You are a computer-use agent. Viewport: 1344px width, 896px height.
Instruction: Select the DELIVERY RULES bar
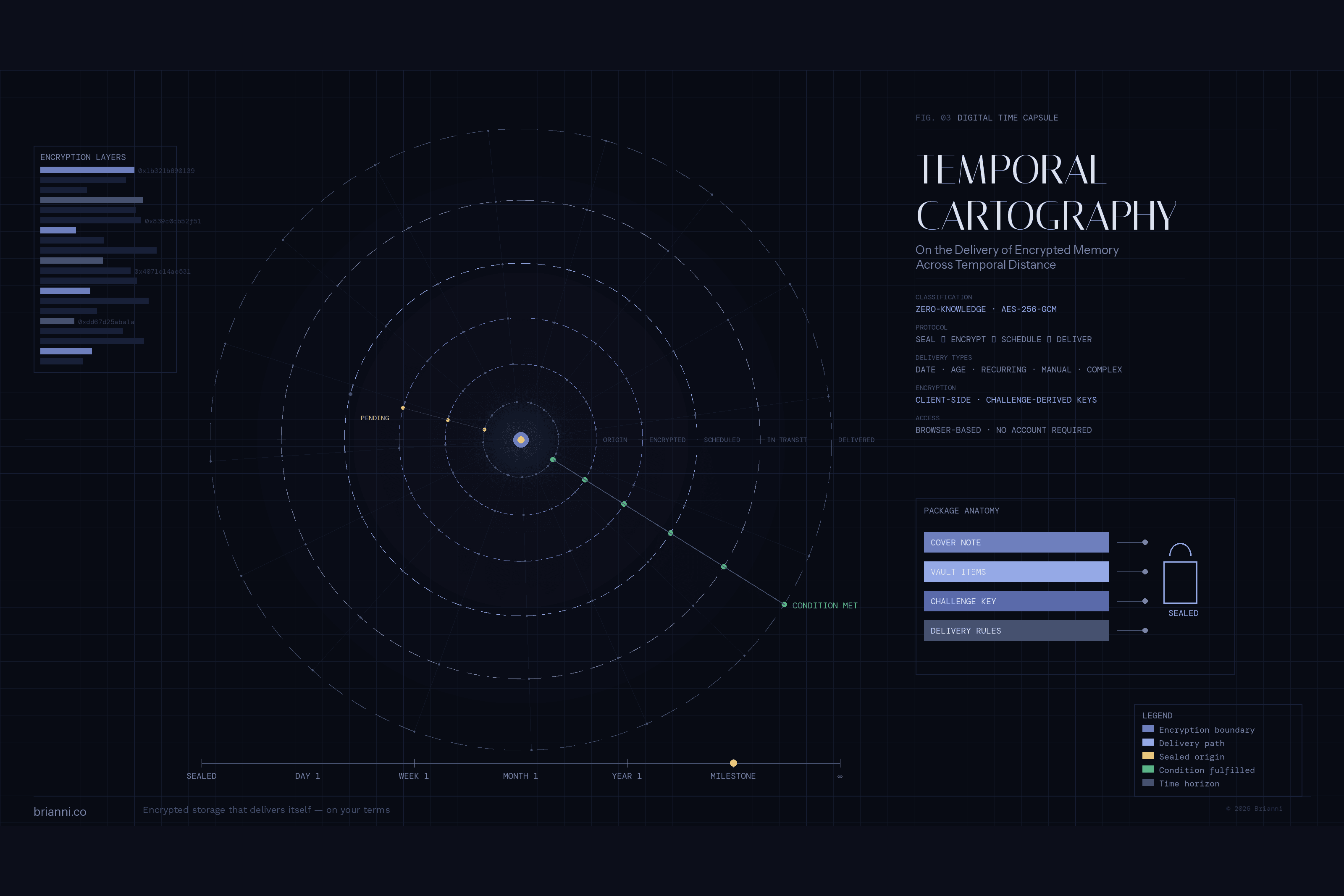(x=1016, y=630)
